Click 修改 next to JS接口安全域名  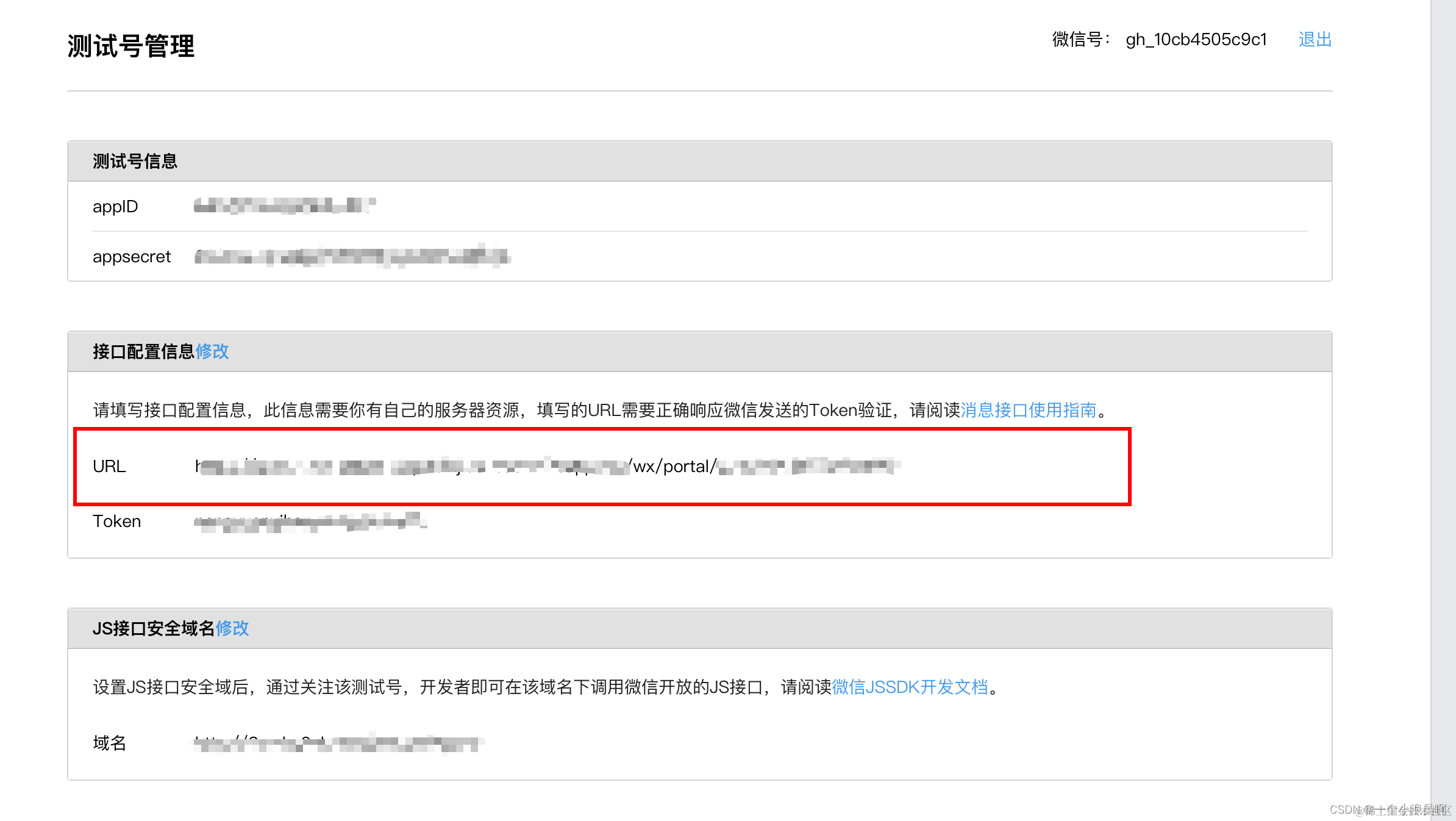(232, 628)
